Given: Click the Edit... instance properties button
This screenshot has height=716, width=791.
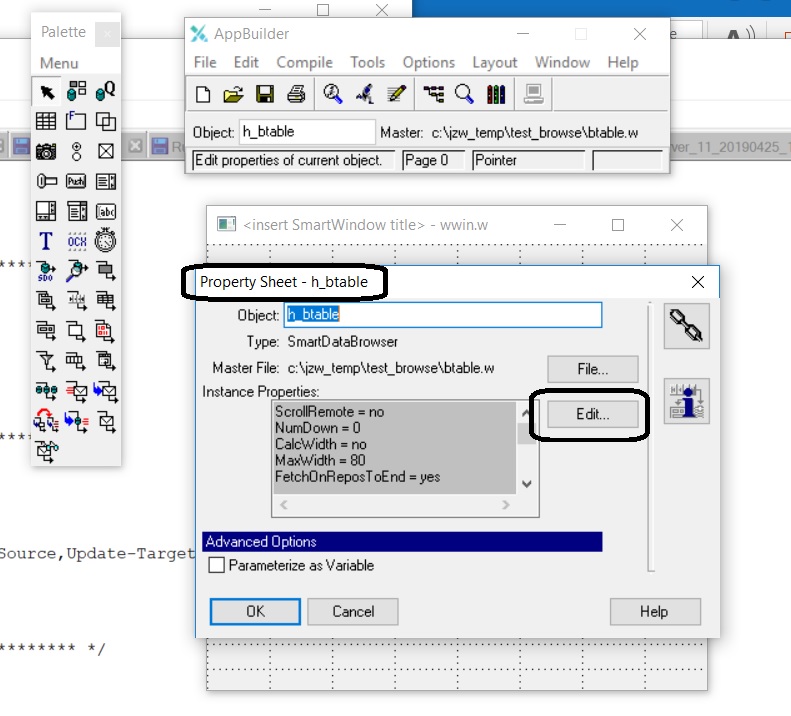Looking at the screenshot, I should click(592, 414).
